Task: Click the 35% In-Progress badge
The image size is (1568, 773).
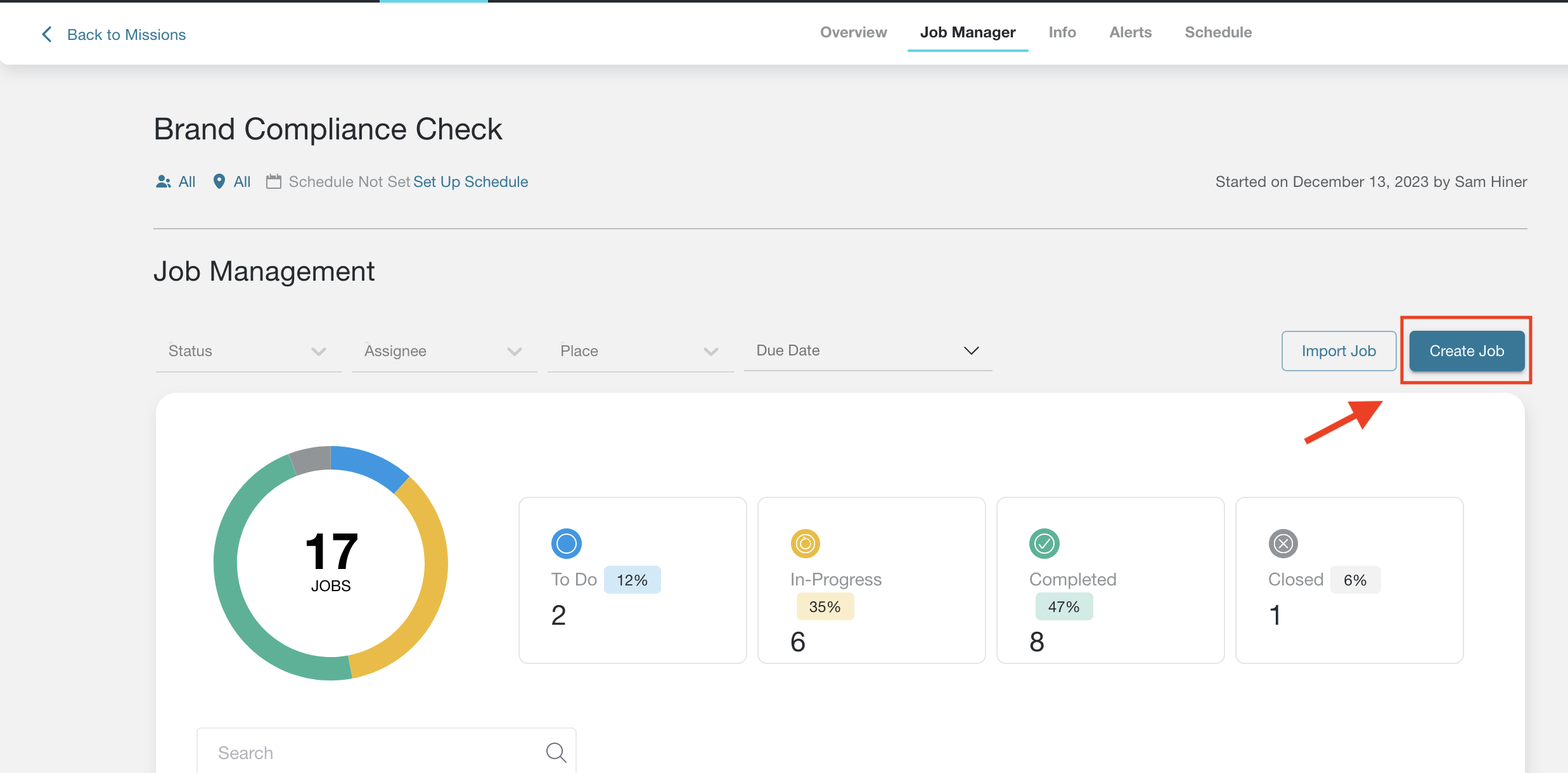Action: (x=825, y=606)
